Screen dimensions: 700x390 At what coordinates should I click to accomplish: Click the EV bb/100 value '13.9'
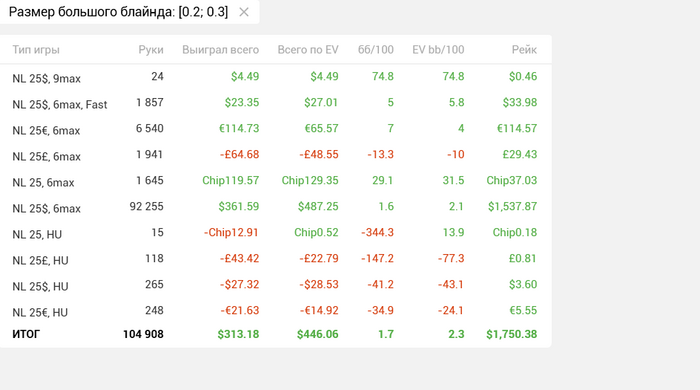click(x=453, y=232)
